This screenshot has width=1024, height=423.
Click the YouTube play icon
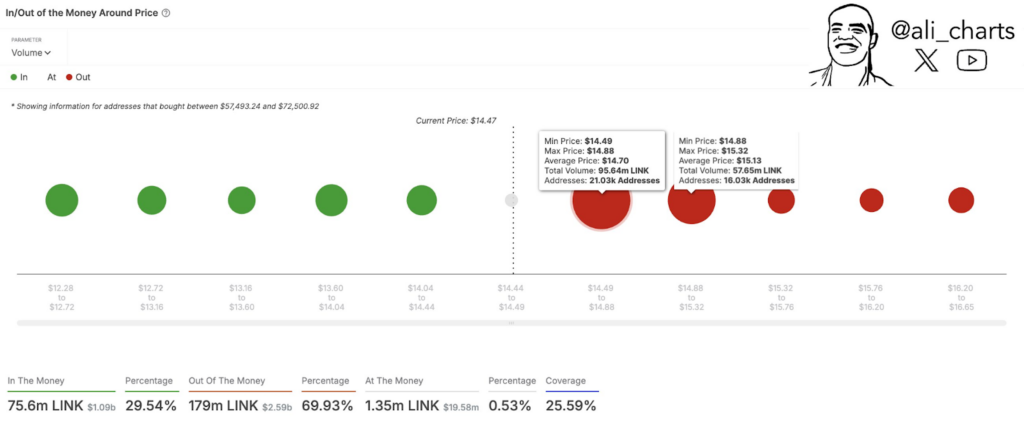[972, 60]
